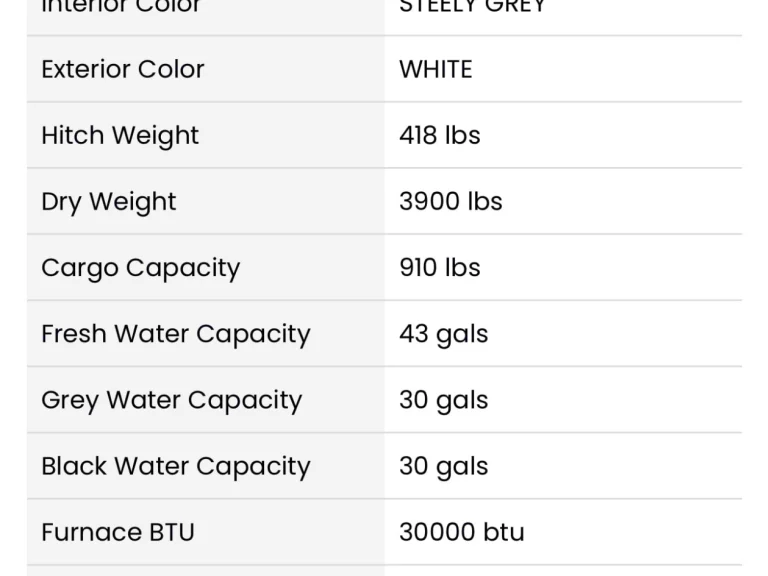
Task: Click the STEELY GREY interior color value
Action: 473,7
